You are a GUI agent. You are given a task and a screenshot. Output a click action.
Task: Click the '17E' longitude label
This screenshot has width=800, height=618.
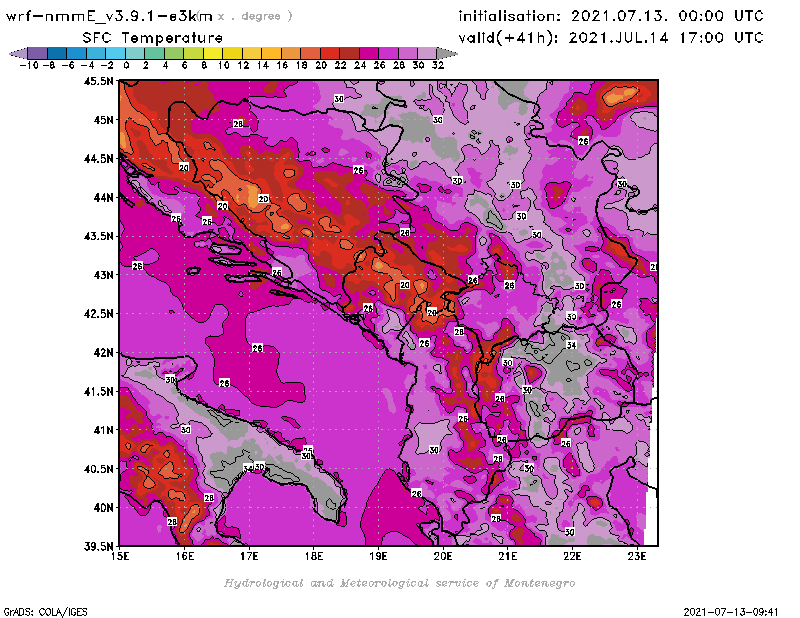click(x=249, y=556)
